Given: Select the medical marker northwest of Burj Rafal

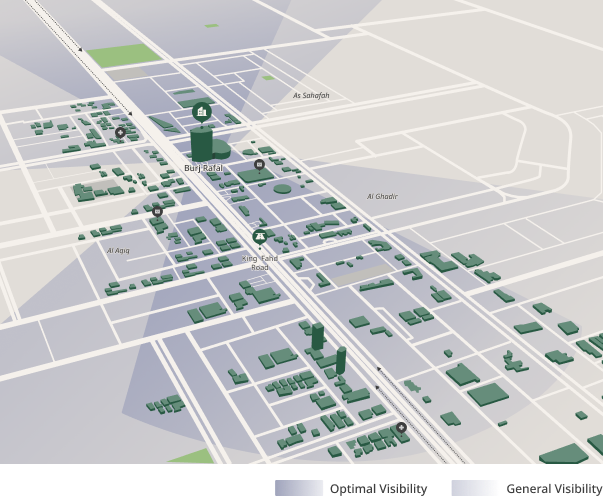Looking at the screenshot, I should [120, 132].
